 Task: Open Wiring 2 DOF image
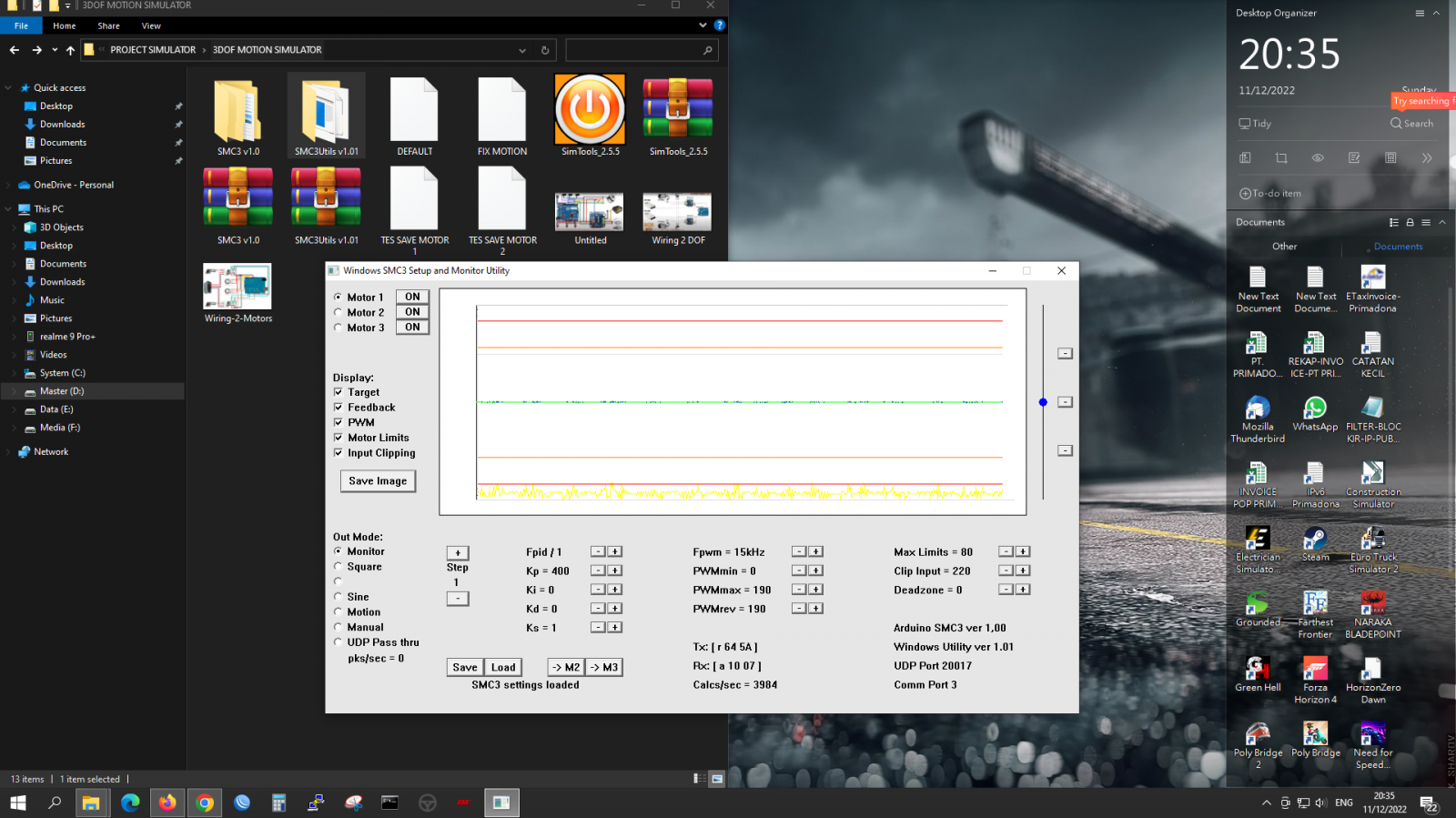(678, 218)
